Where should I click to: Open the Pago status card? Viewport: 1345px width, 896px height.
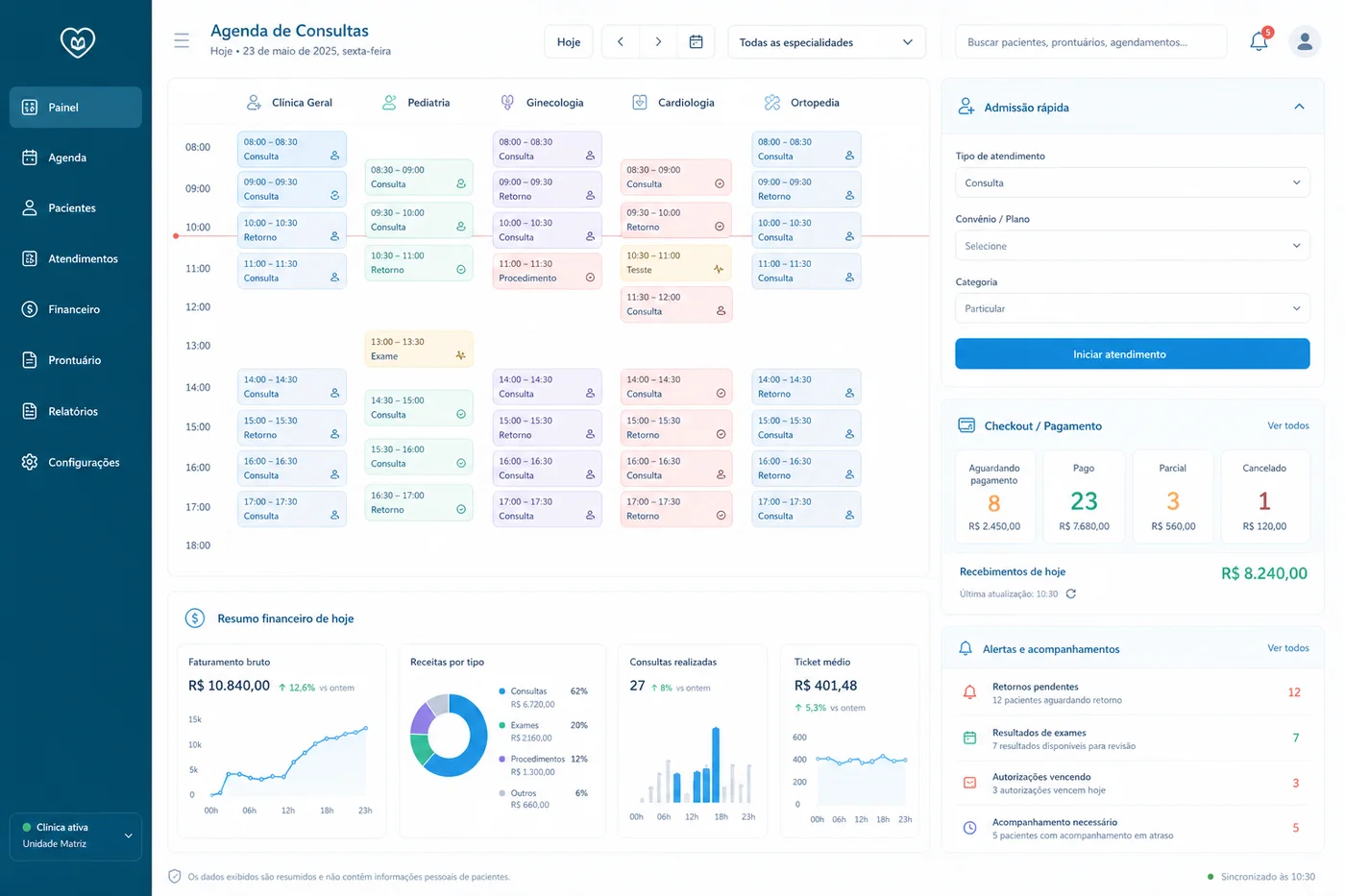click(x=1084, y=496)
